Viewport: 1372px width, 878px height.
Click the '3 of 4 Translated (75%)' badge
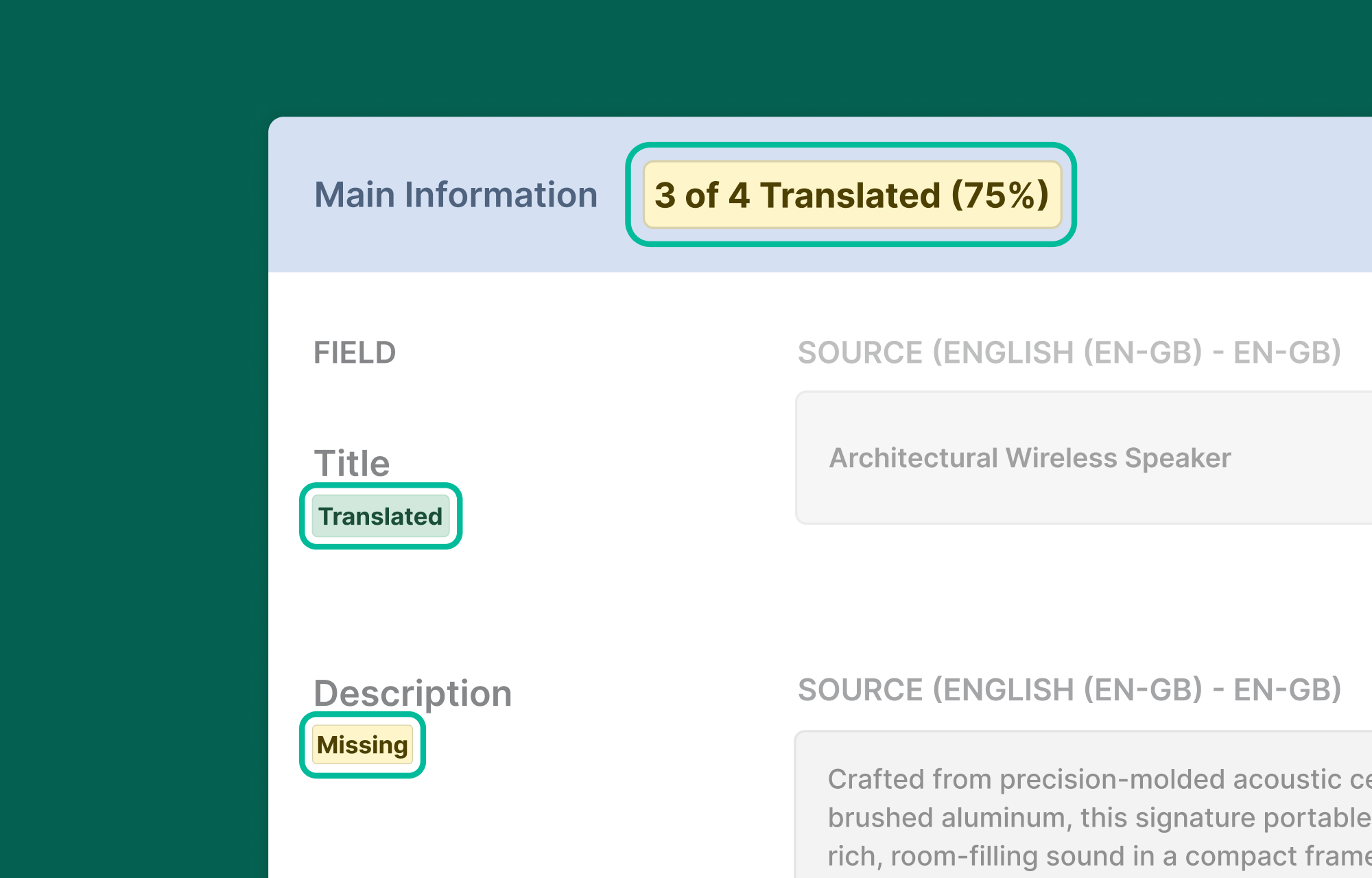coord(851,195)
